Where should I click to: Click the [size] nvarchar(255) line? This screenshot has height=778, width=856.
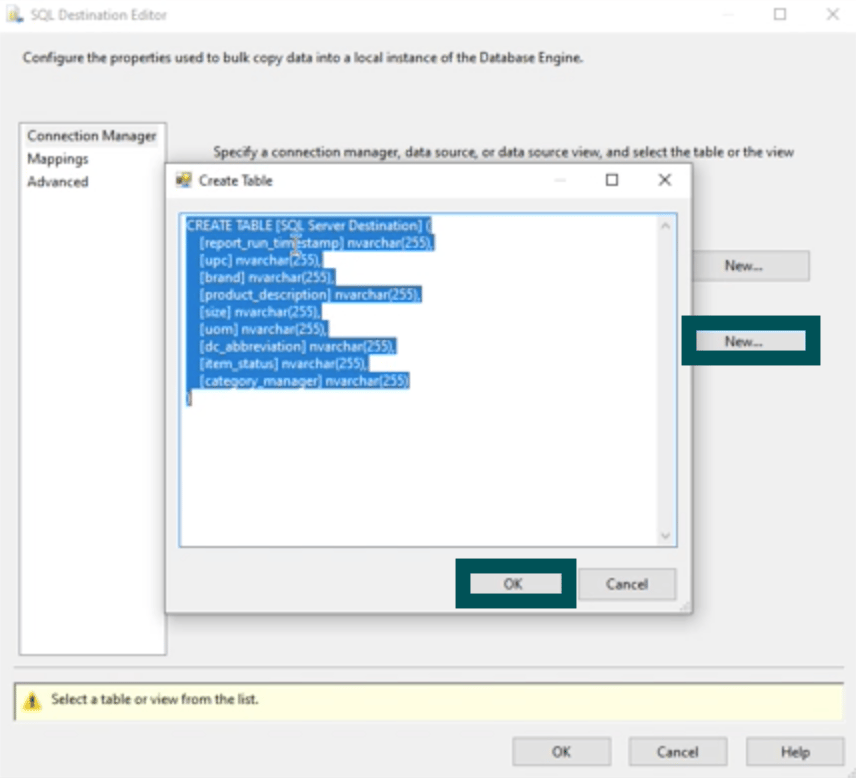(x=259, y=312)
